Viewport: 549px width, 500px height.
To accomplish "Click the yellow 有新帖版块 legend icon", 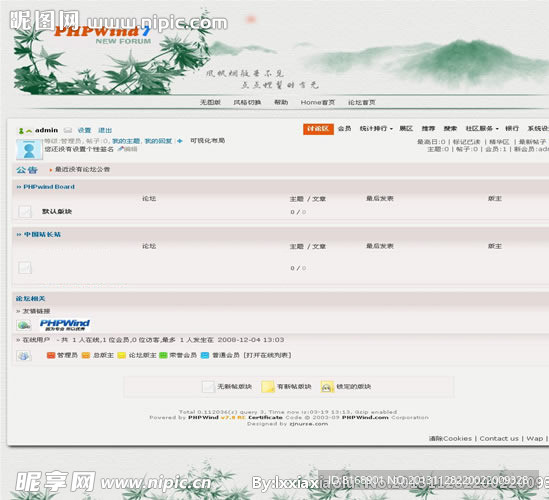I will click(268, 387).
